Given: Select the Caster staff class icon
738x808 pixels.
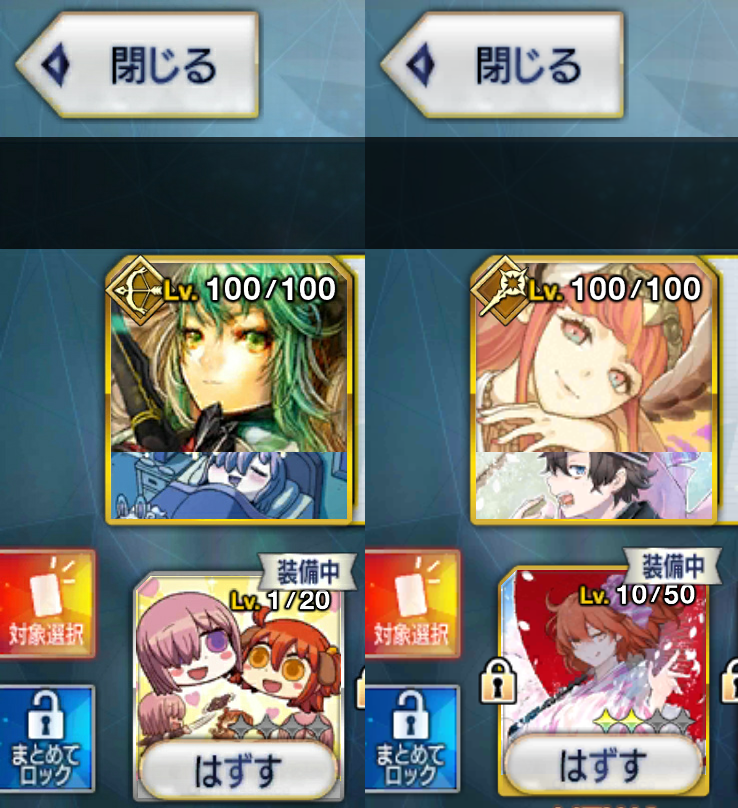Looking at the screenshot, I should point(502,287).
